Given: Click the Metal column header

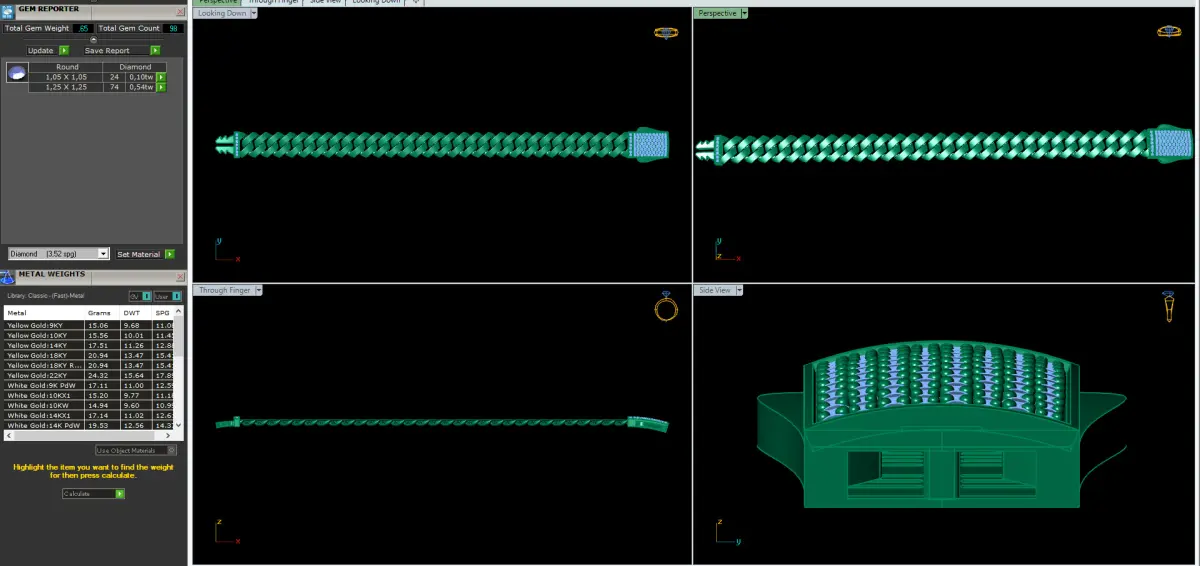Looking at the screenshot, I should pos(44,313).
